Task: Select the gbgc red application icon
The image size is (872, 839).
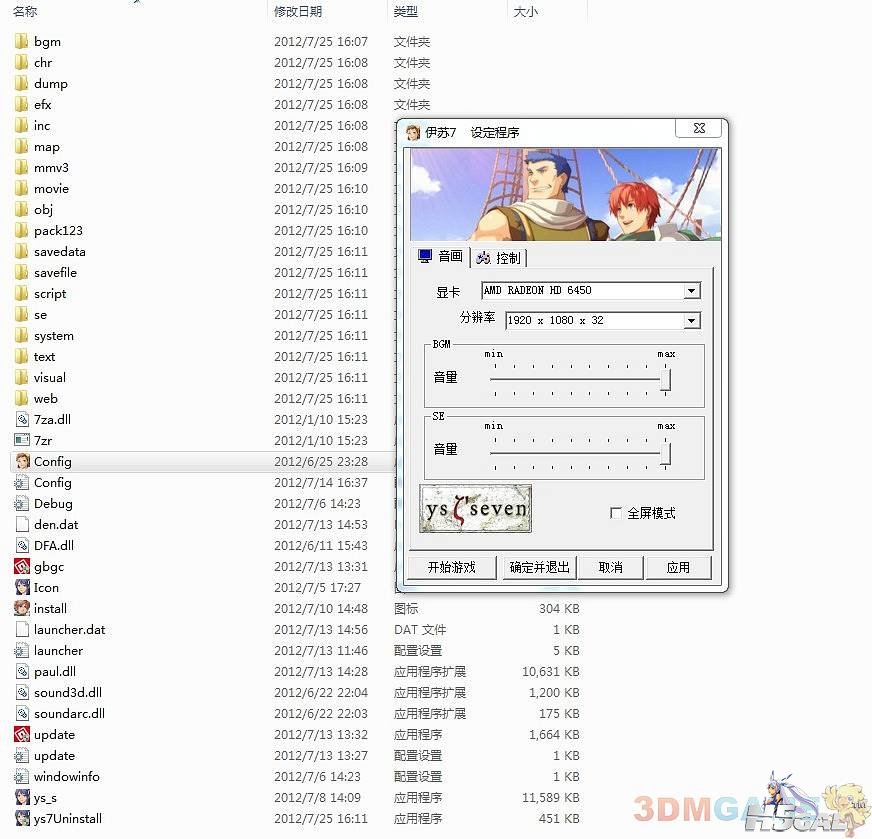Action: point(22,567)
